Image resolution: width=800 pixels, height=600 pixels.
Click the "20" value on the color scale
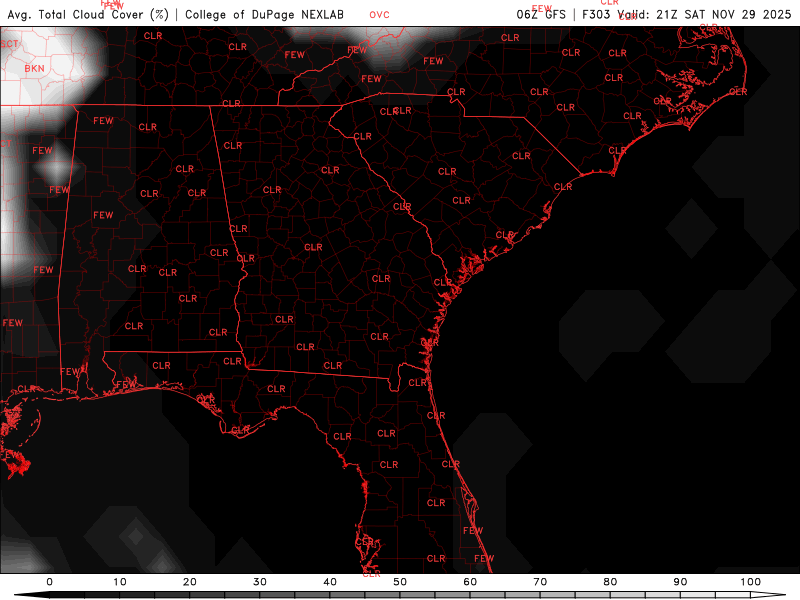point(190,582)
